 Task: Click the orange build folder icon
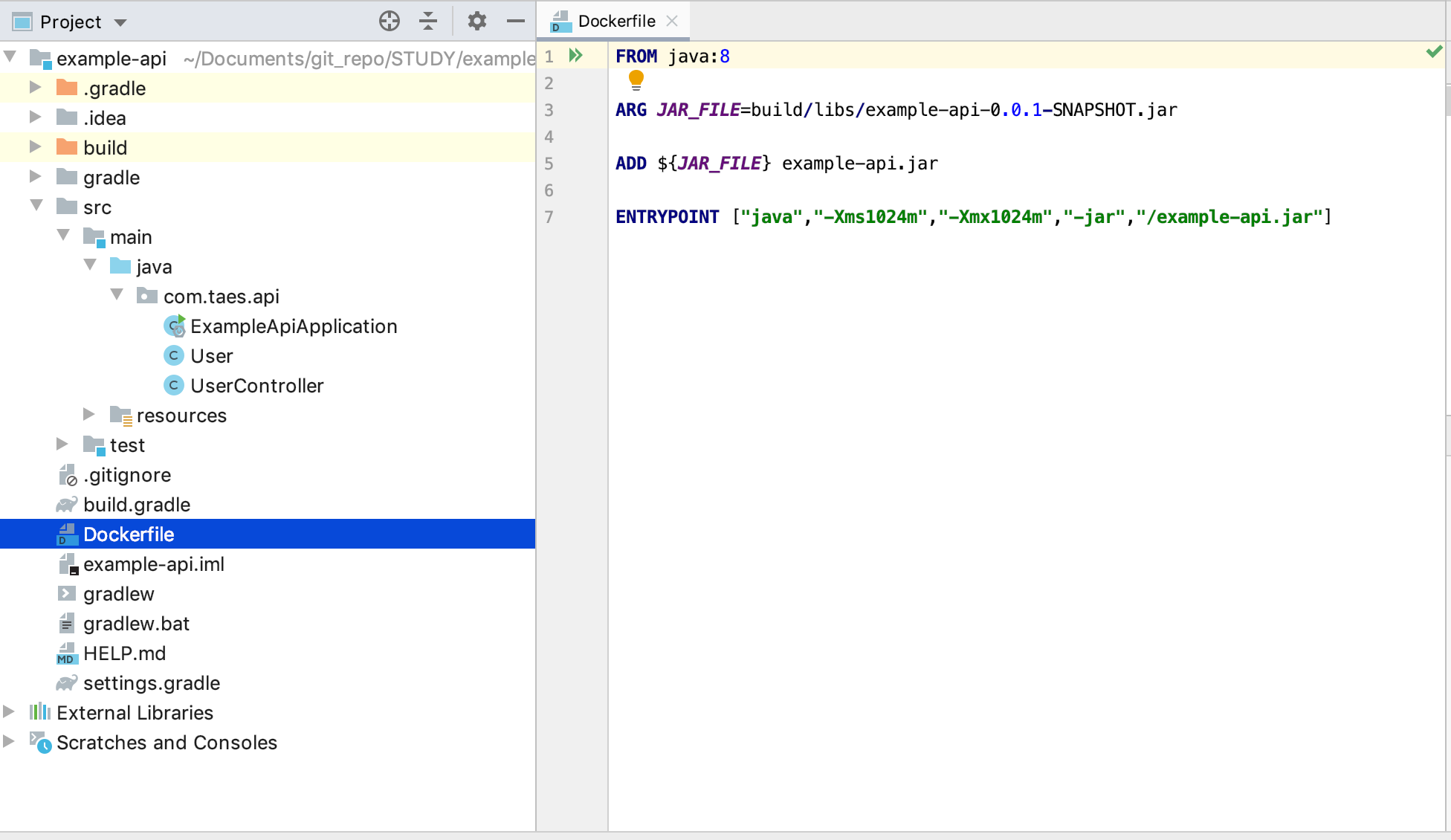click(67, 147)
